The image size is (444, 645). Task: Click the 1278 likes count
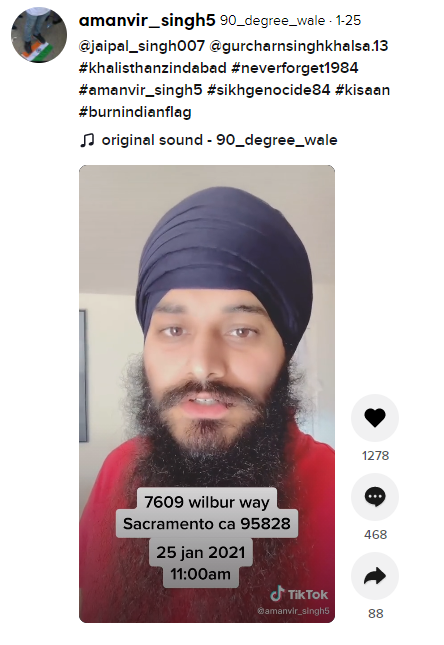375,456
